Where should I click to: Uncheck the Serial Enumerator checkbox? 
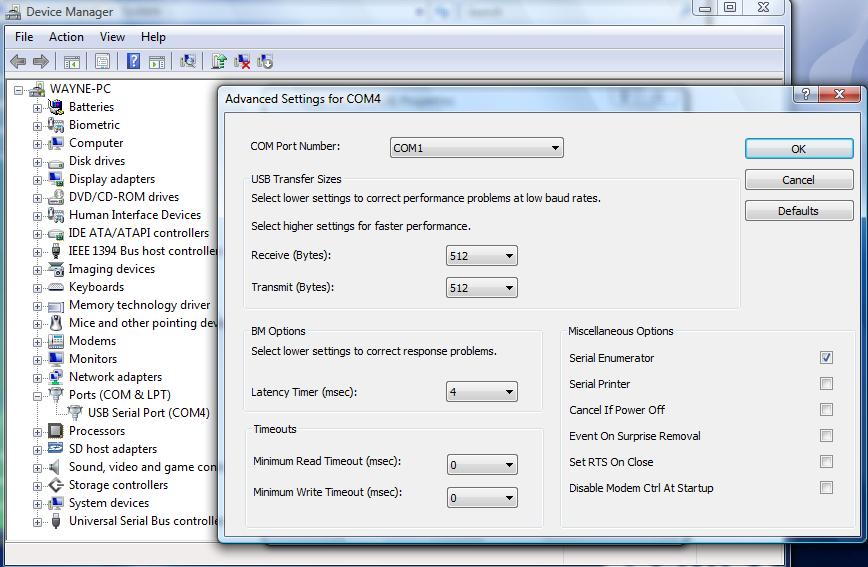coord(826,358)
